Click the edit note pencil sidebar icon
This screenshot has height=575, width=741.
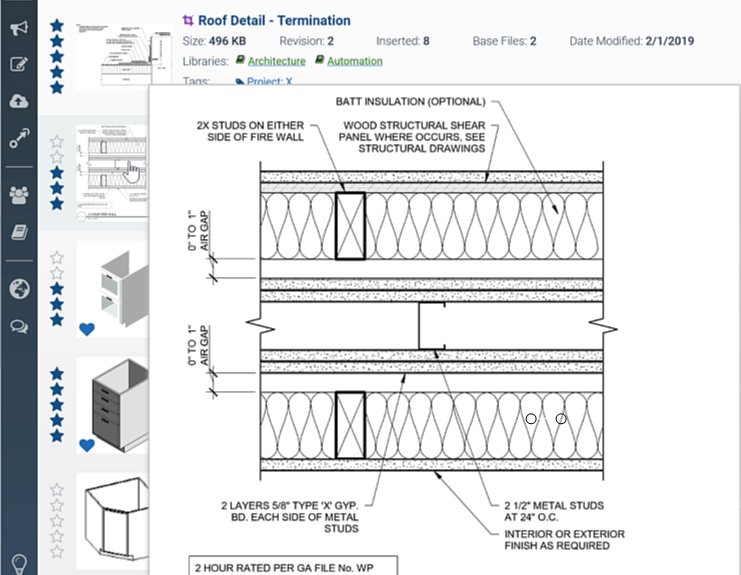[19, 64]
